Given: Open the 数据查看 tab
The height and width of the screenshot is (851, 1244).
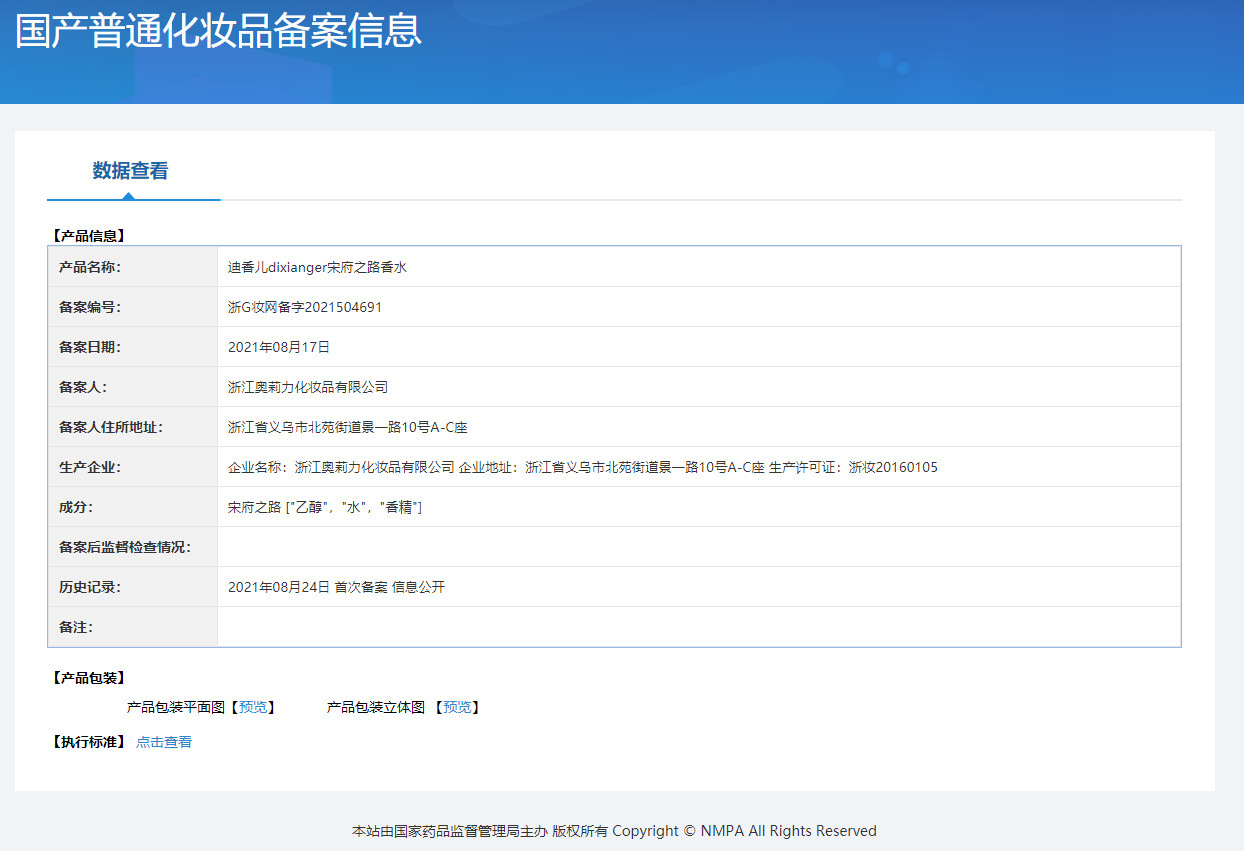Looking at the screenshot, I should pyautogui.click(x=130, y=171).
